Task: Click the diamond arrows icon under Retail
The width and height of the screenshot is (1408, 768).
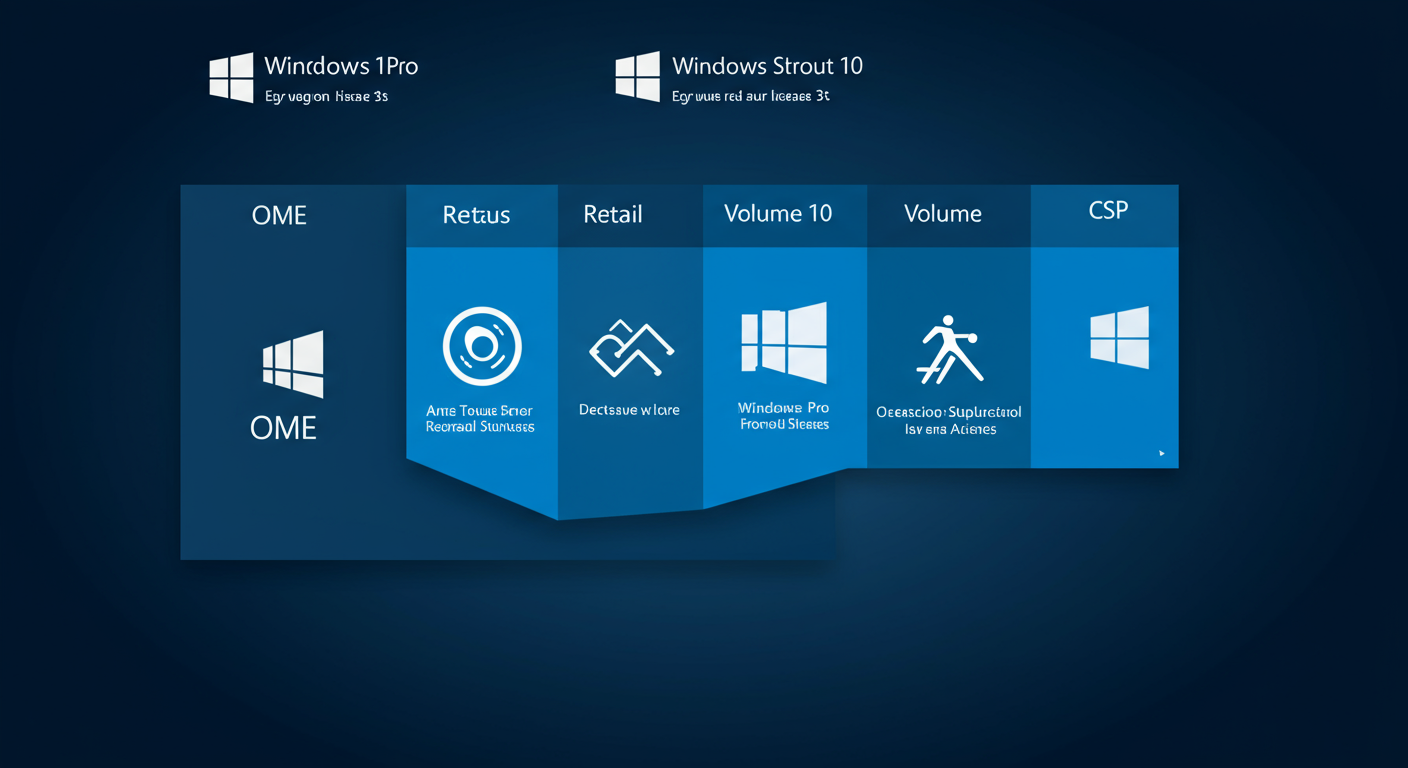Action: point(630,348)
